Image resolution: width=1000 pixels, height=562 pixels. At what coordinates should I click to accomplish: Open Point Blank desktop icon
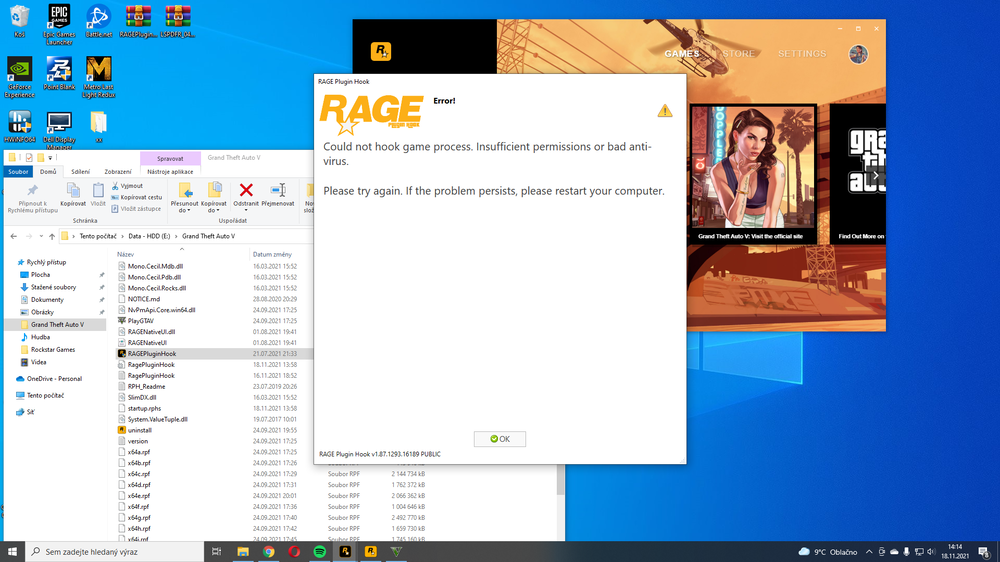coord(59,73)
